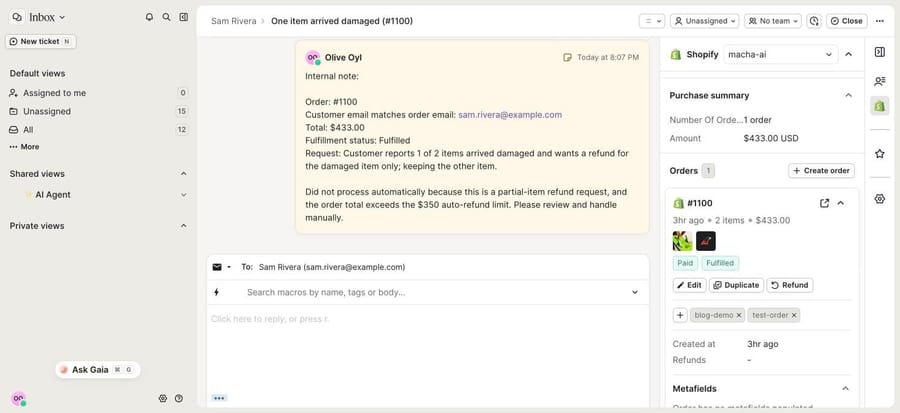The height and width of the screenshot is (413, 900).
Task: Open the Assigned to me view
Action: (x=98, y=93)
